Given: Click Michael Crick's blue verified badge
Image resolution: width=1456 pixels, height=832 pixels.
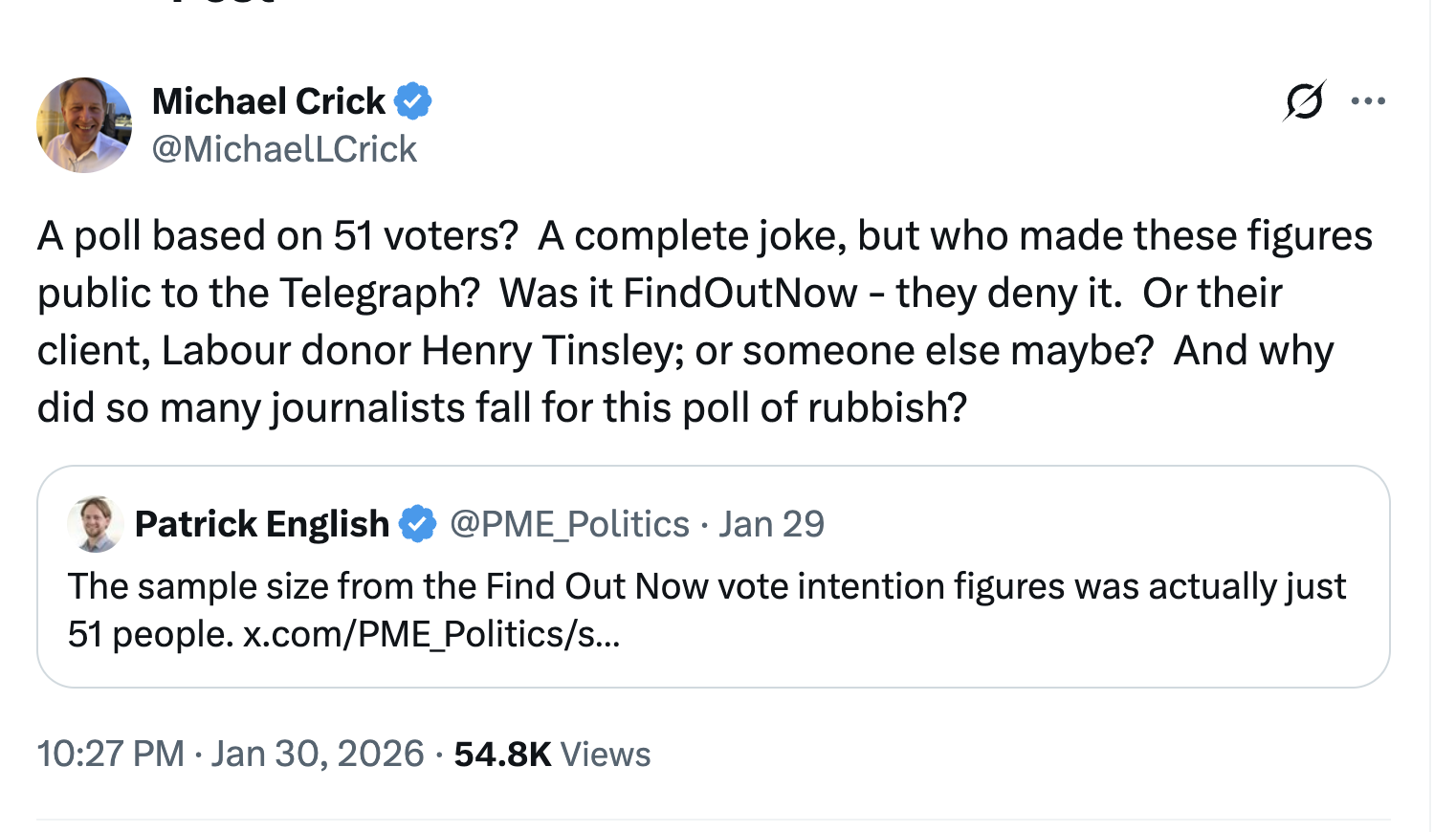Looking at the screenshot, I should tap(413, 101).
